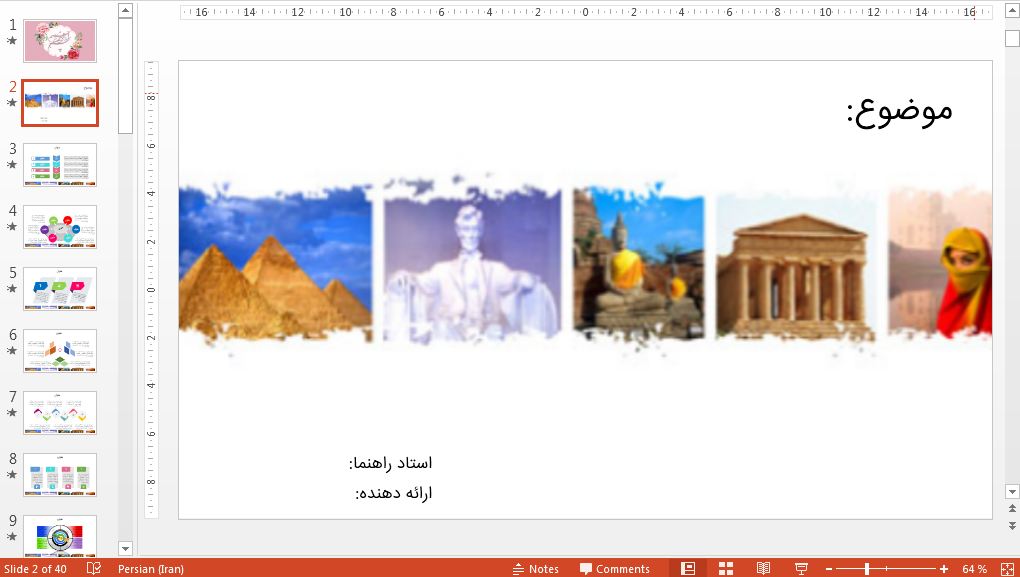The width and height of the screenshot is (1020, 577).
Task: Switch to Slide Sorter view
Action: [x=725, y=567]
